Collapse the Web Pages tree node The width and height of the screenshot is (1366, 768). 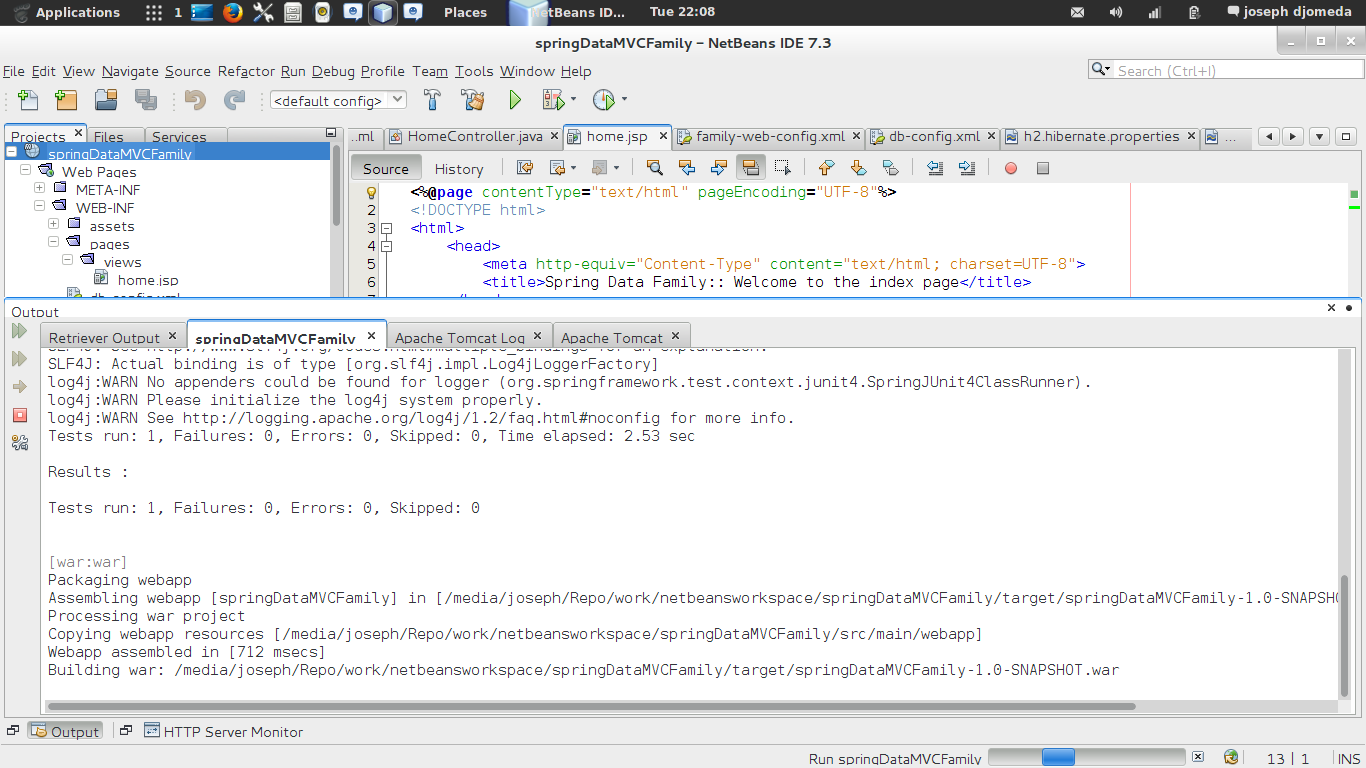coord(25,171)
